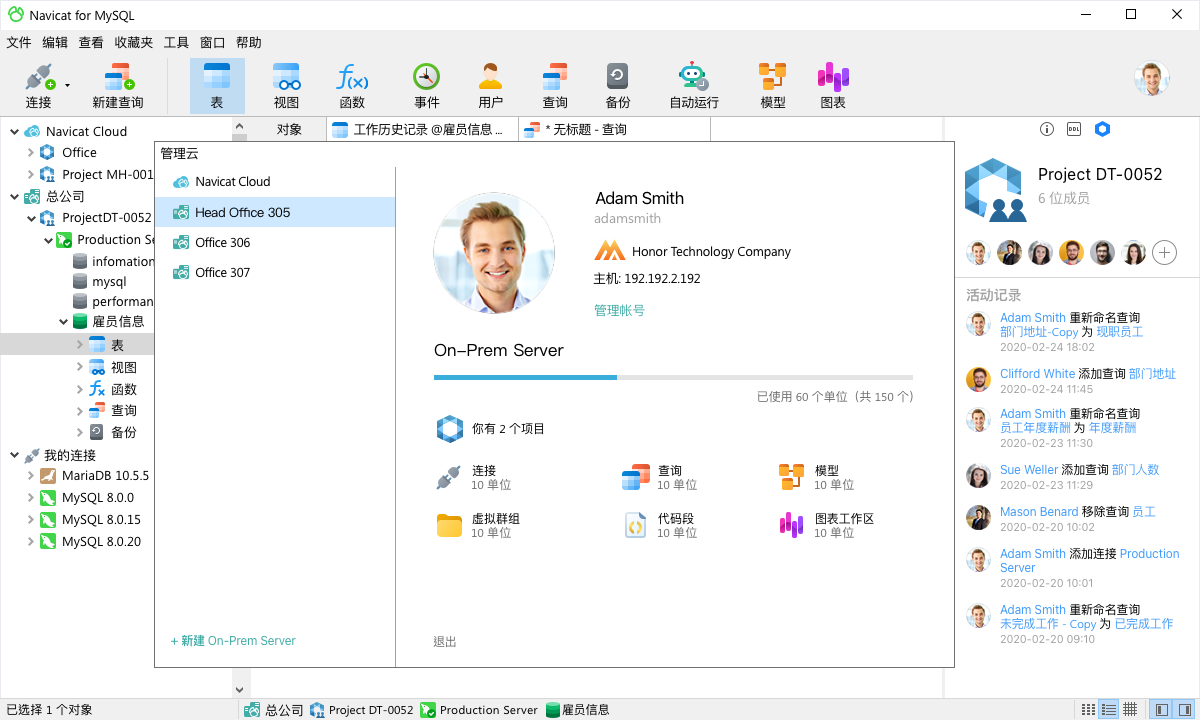1200x720 pixels.
Task: Open the 工具 menu
Action: [x=176, y=43]
